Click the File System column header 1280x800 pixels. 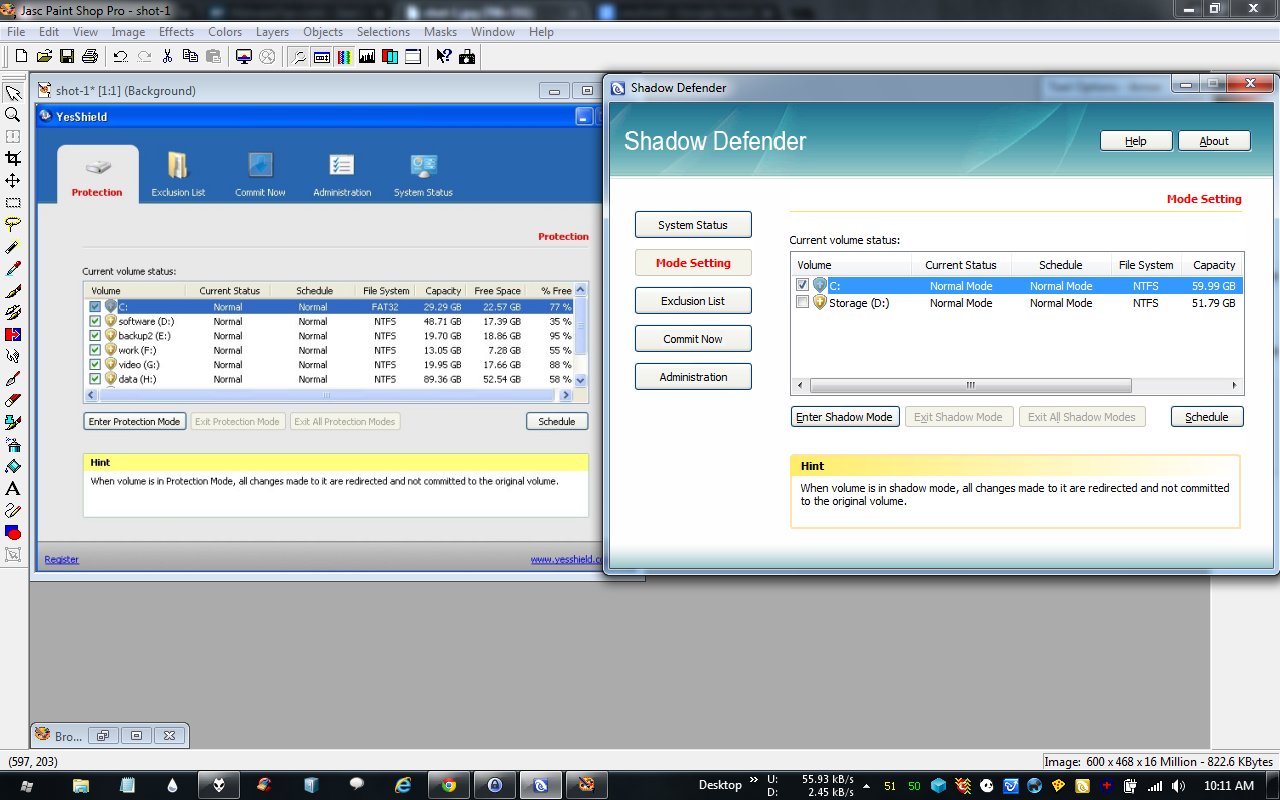pos(1146,265)
